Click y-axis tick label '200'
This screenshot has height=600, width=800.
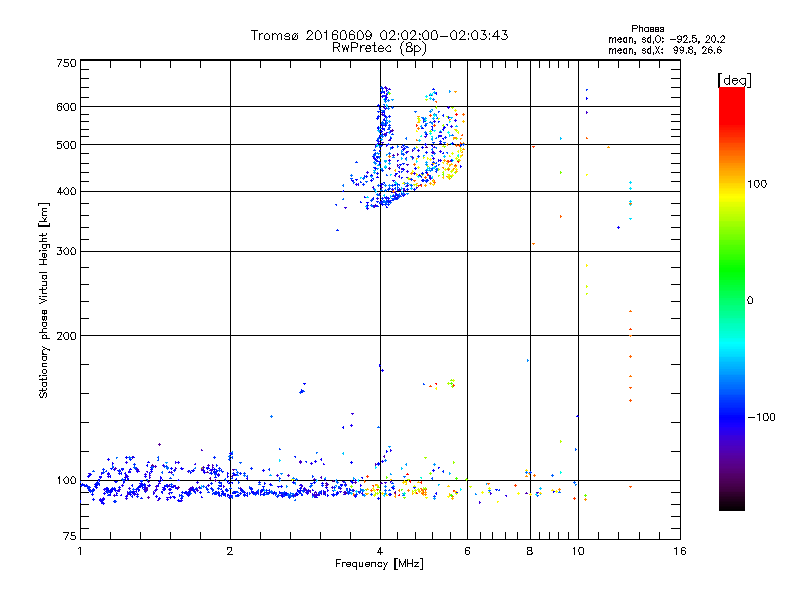click(x=66, y=336)
